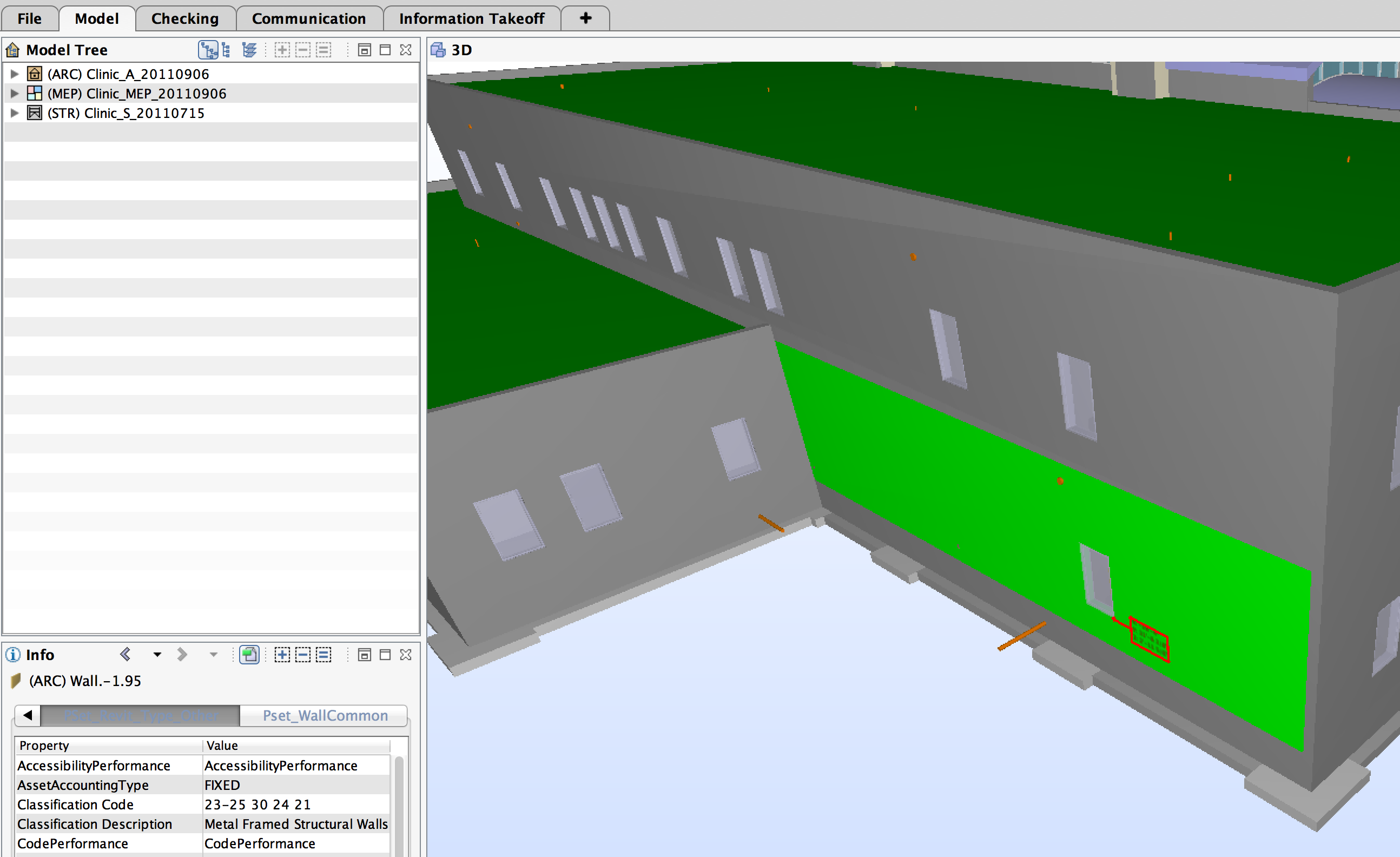Expand the (ARC) Clinic_A_20110906 tree node
The width and height of the screenshot is (1400, 857).
(x=14, y=74)
